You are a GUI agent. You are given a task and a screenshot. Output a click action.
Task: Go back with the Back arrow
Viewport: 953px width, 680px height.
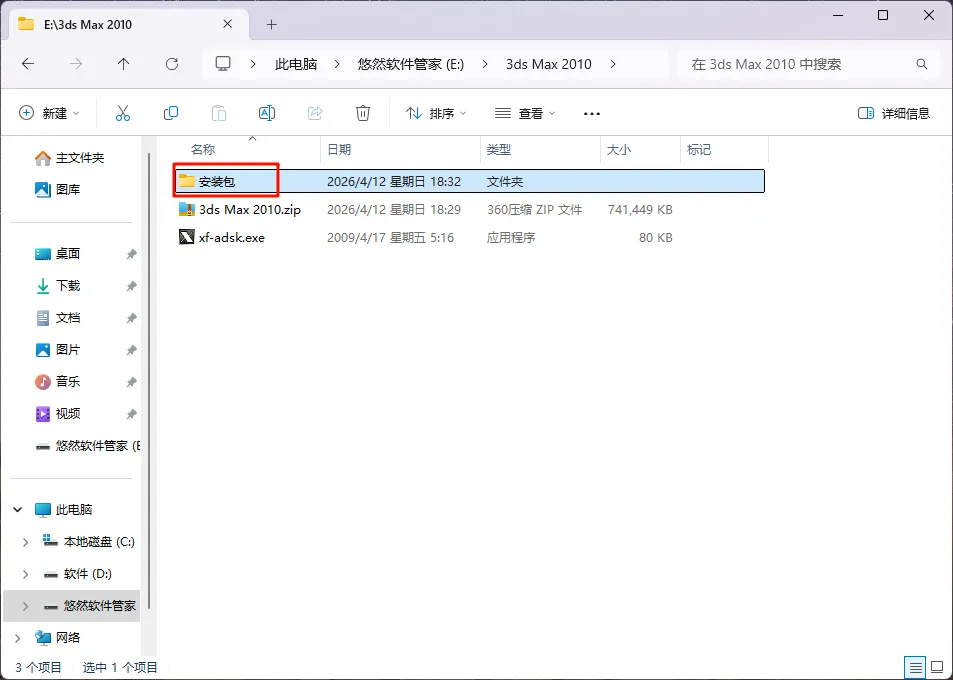tap(28, 64)
